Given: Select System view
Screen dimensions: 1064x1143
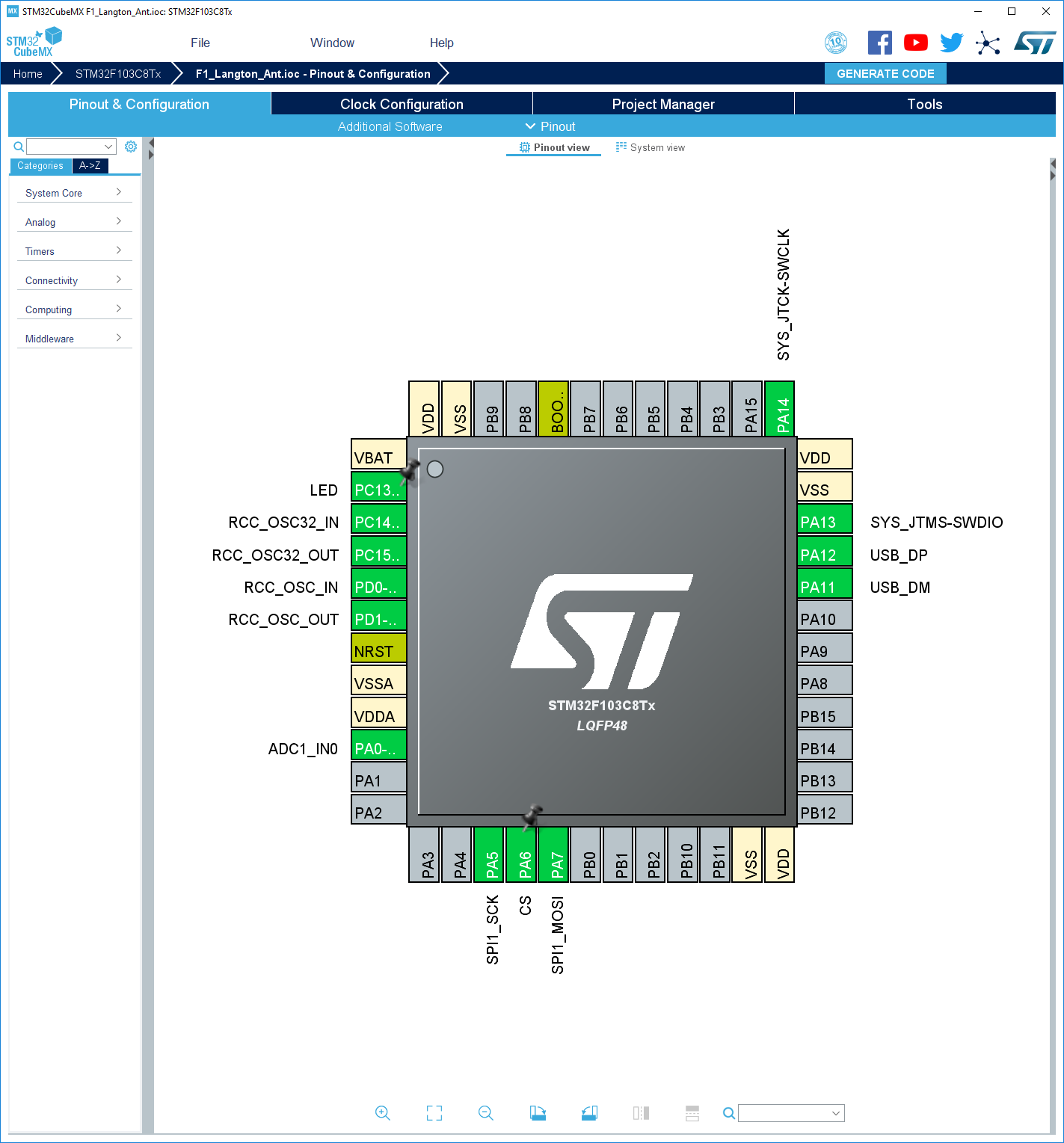Looking at the screenshot, I should point(650,147).
